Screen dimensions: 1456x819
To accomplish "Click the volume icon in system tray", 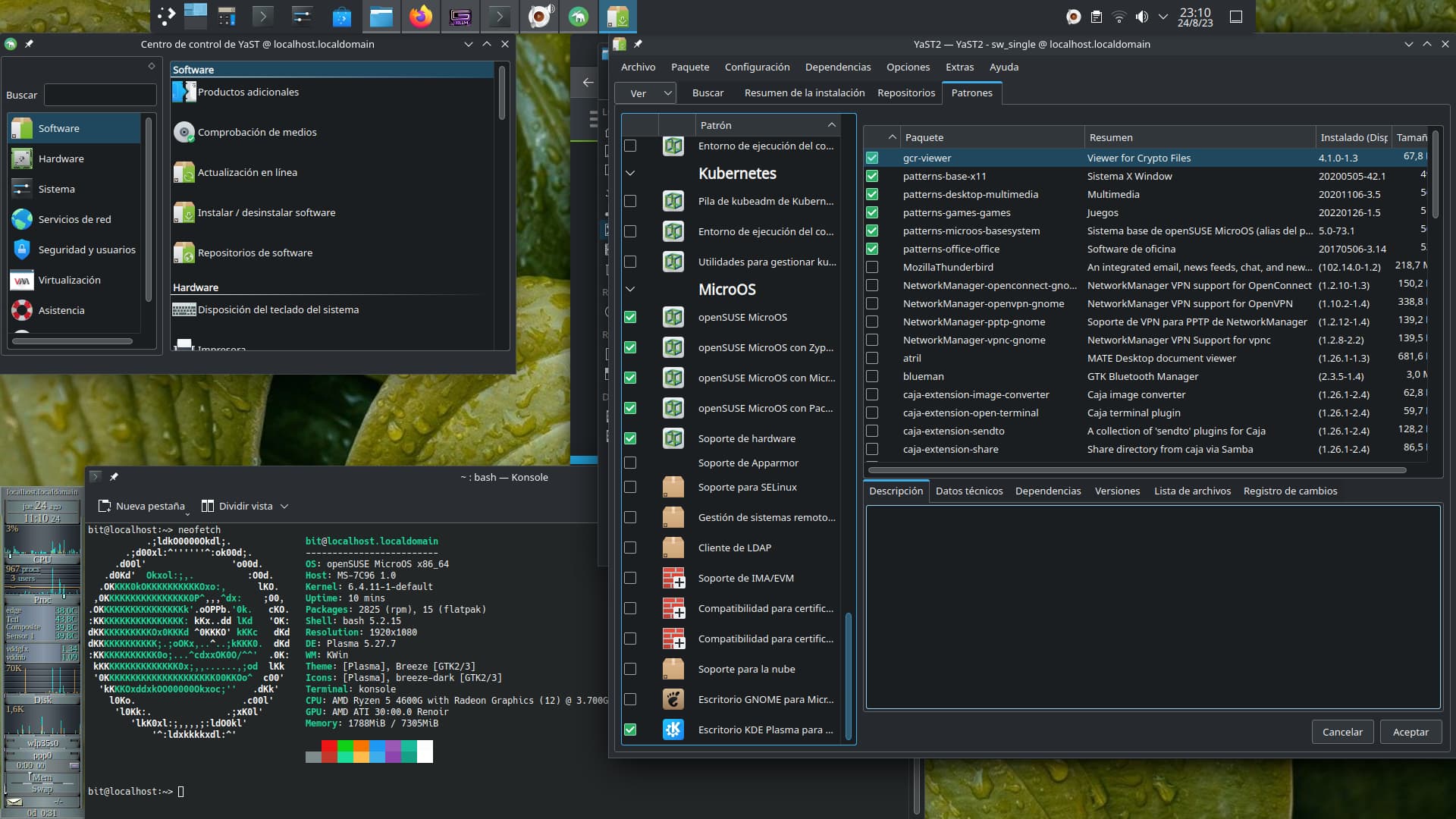I will (x=1141, y=17).
